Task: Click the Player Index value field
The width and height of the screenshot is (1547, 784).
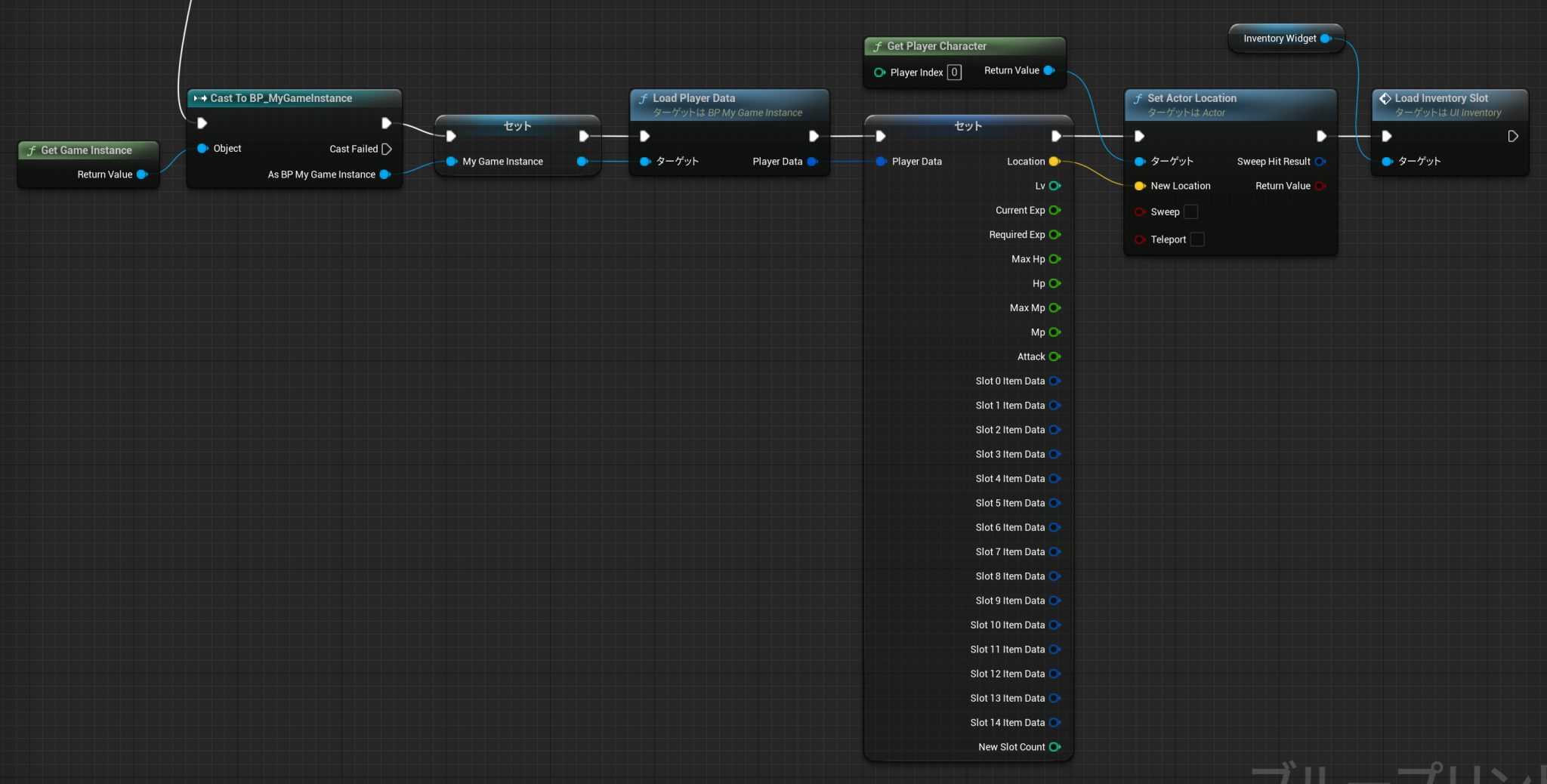Action: coord(954,73)
